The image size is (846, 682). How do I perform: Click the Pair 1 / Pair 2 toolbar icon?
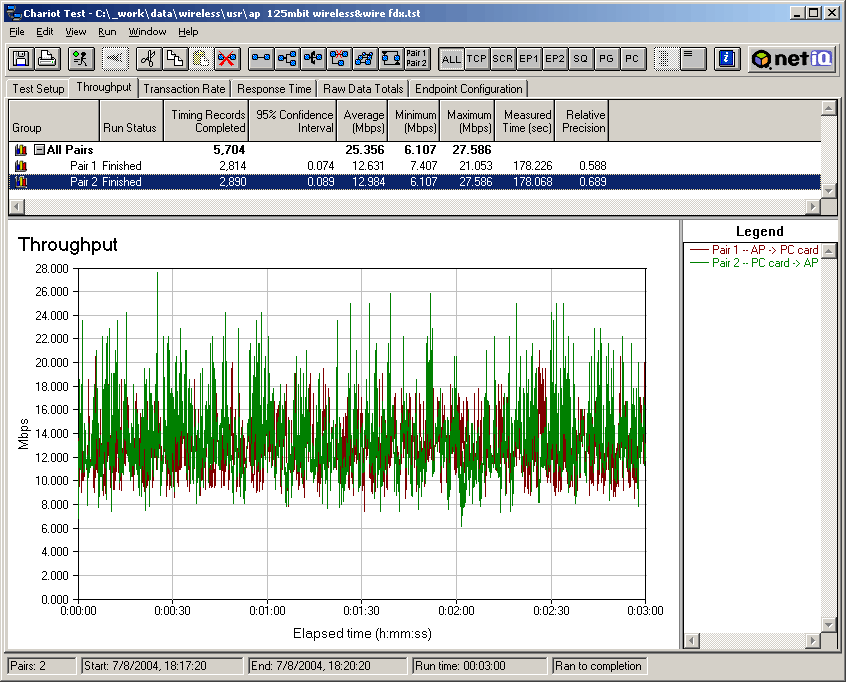pos(417,59)
